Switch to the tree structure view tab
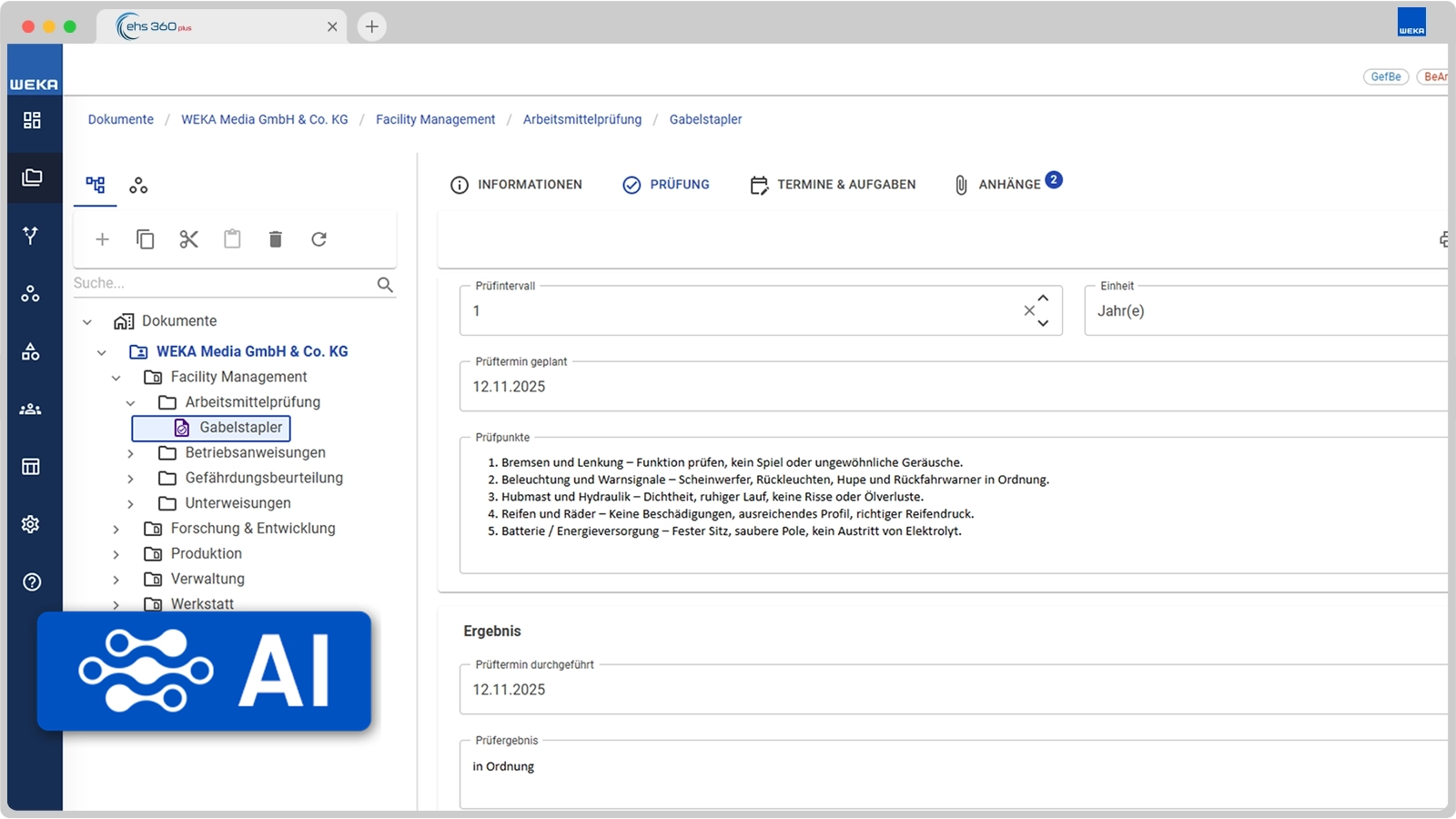Viewport: 1456px width, 819px height. [x=96, y=186]
